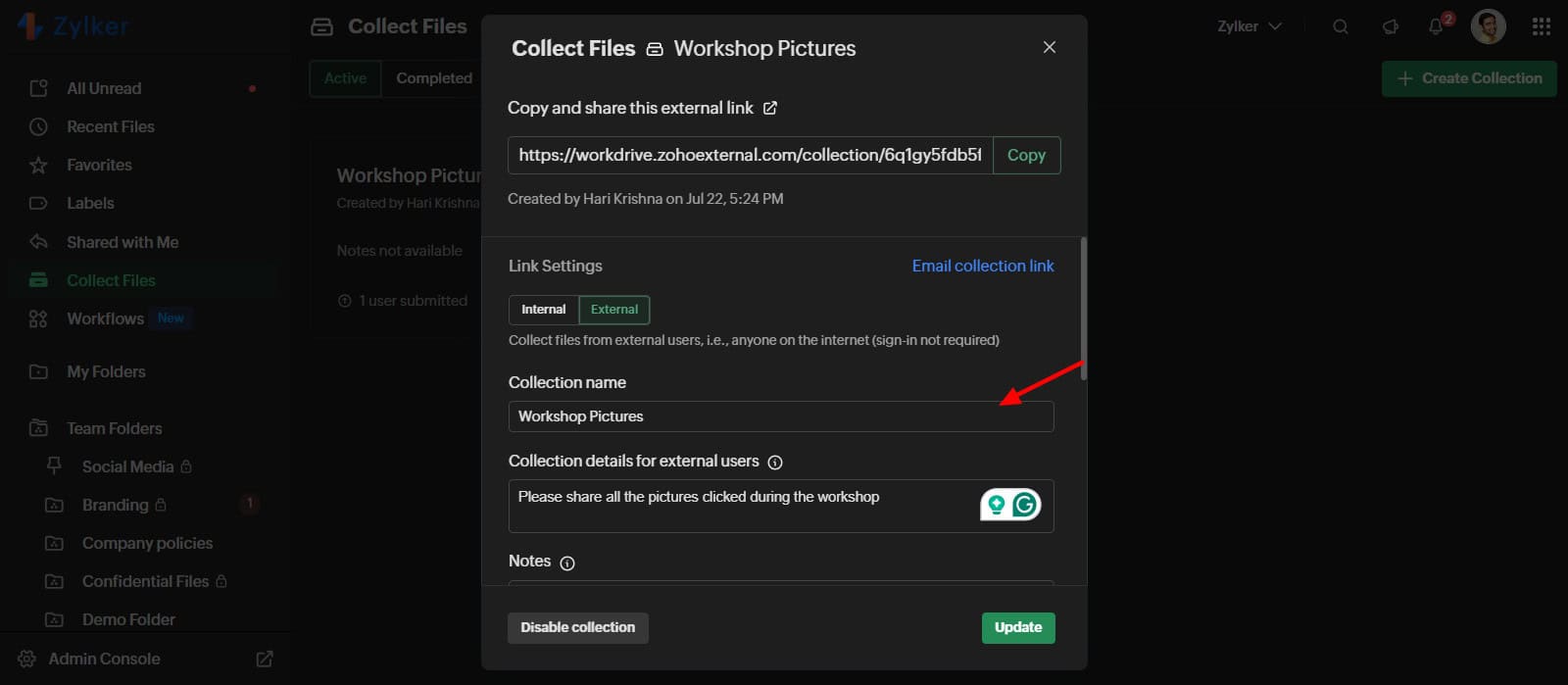Switch link setting to Internal
The image size is (1568, 685).
pyautogui.click(x=543, y=310)
